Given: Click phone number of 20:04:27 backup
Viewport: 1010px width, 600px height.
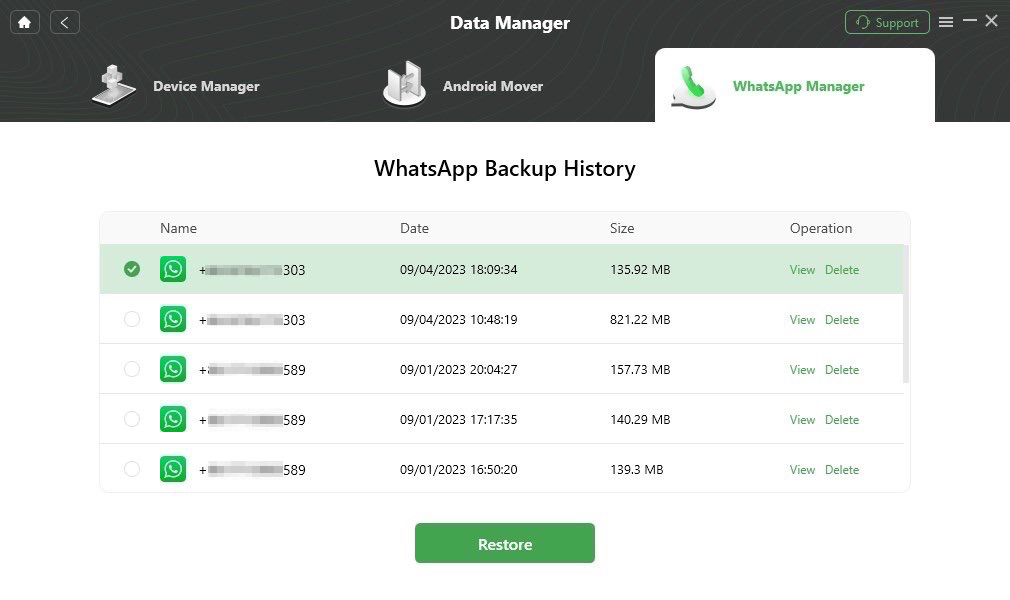Looking at the screenshot, I should click(252, 370).
